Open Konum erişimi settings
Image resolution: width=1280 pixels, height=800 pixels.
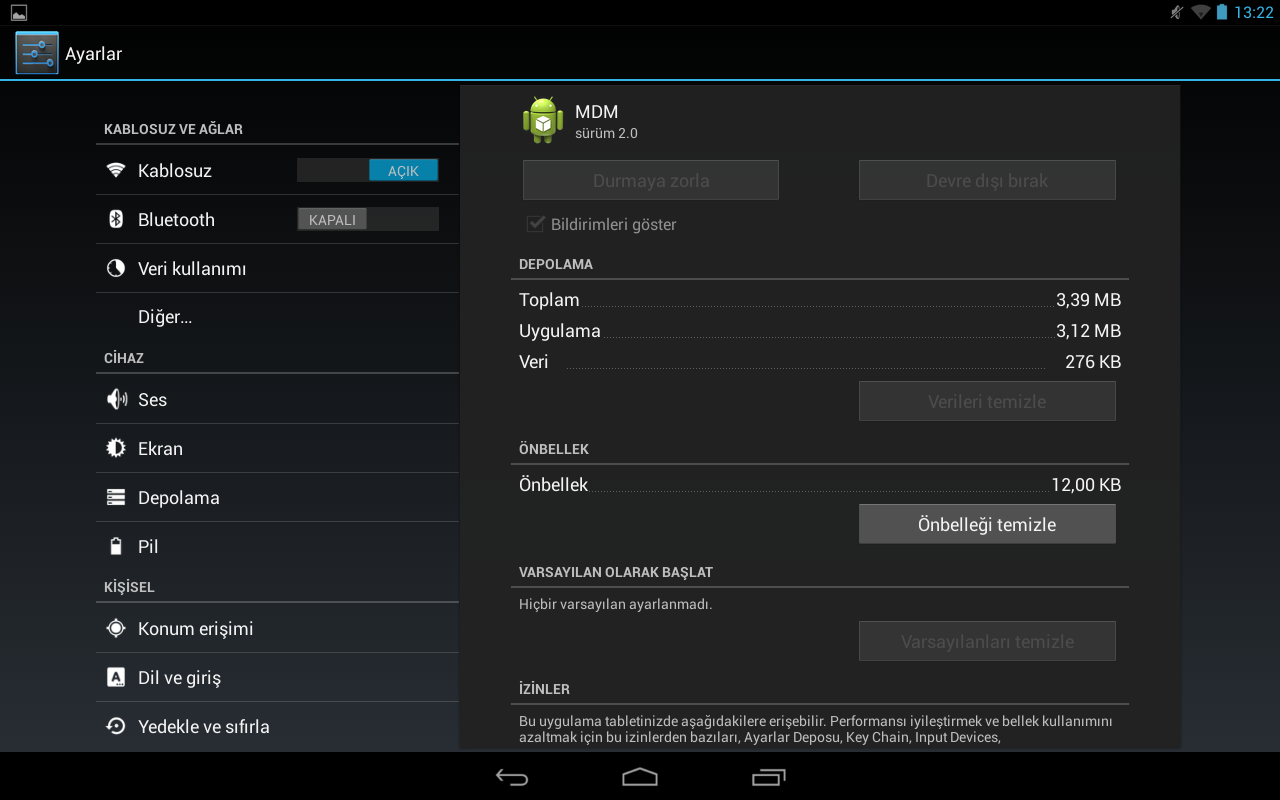click(x=277, y=628)
